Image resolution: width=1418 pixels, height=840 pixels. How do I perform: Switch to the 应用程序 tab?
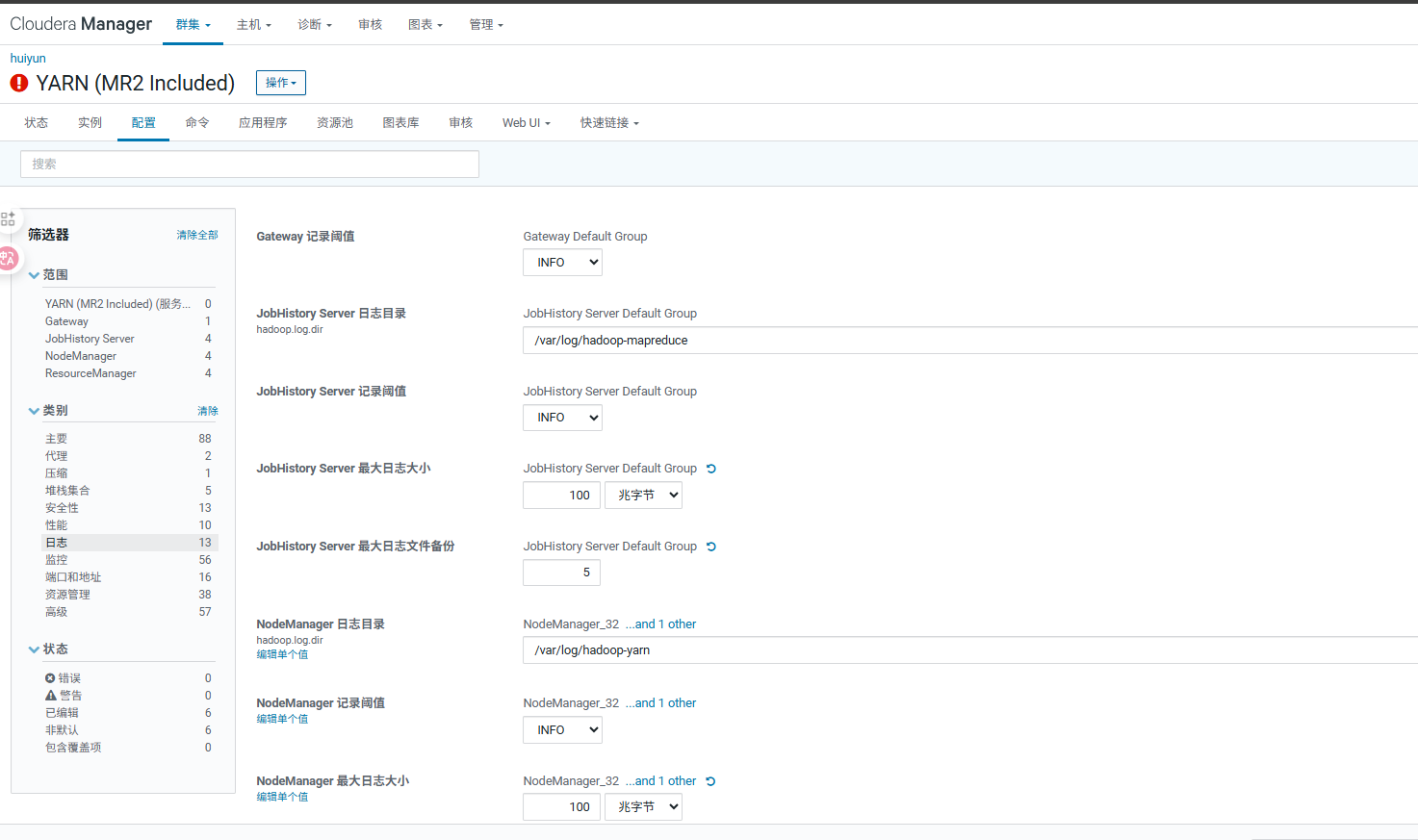click(263, 123)
